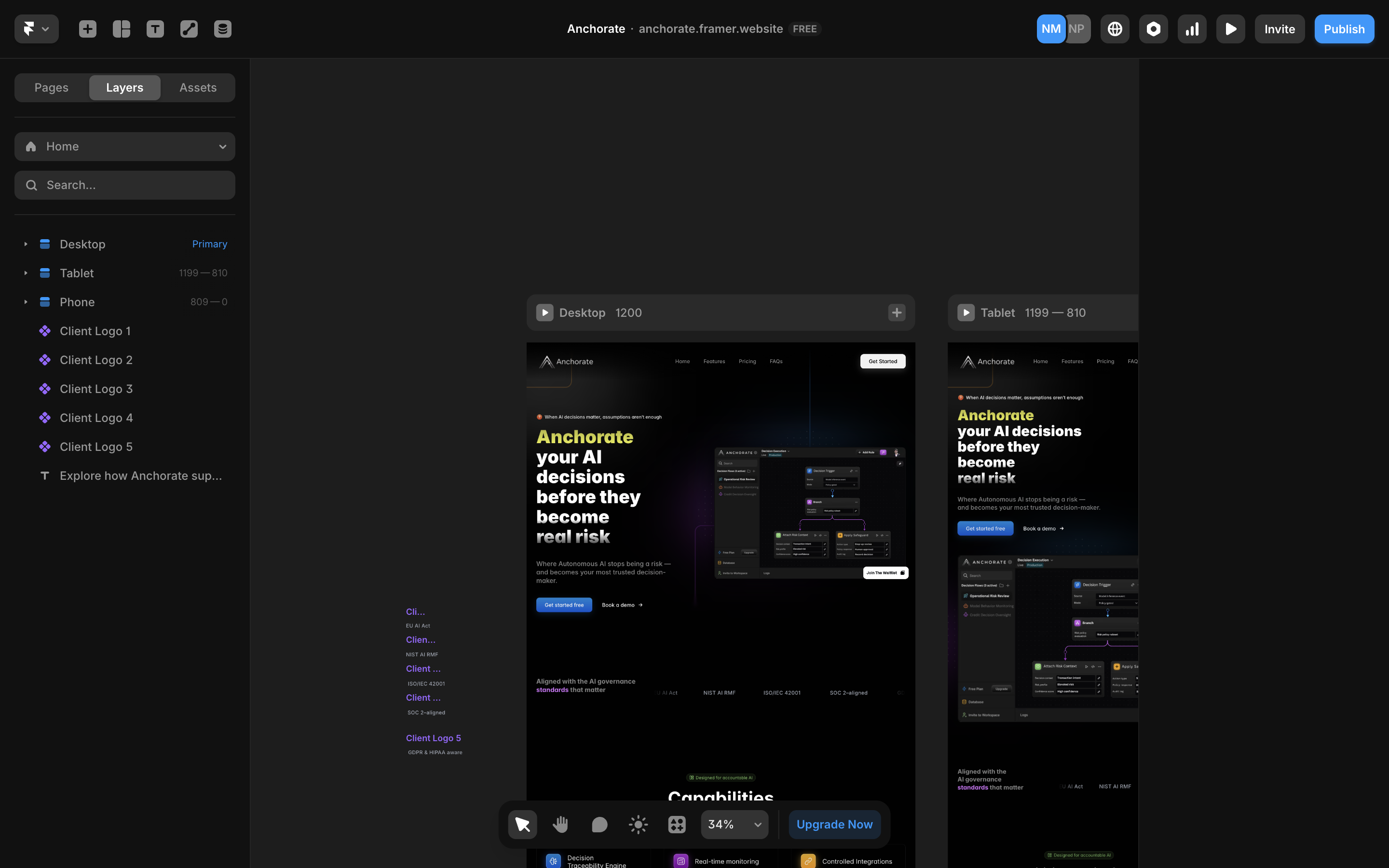Viewport: 1389px width, 868px height.
Task: Select the Text tool
Action: [154, 28]
